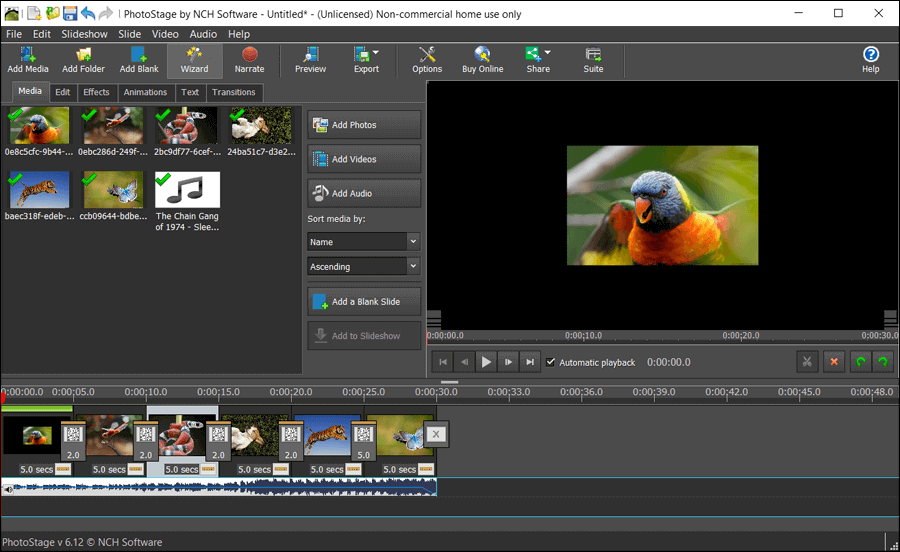Switch to the Transitions tab
This screenshot has width=900, height=552.
point(234,92)
